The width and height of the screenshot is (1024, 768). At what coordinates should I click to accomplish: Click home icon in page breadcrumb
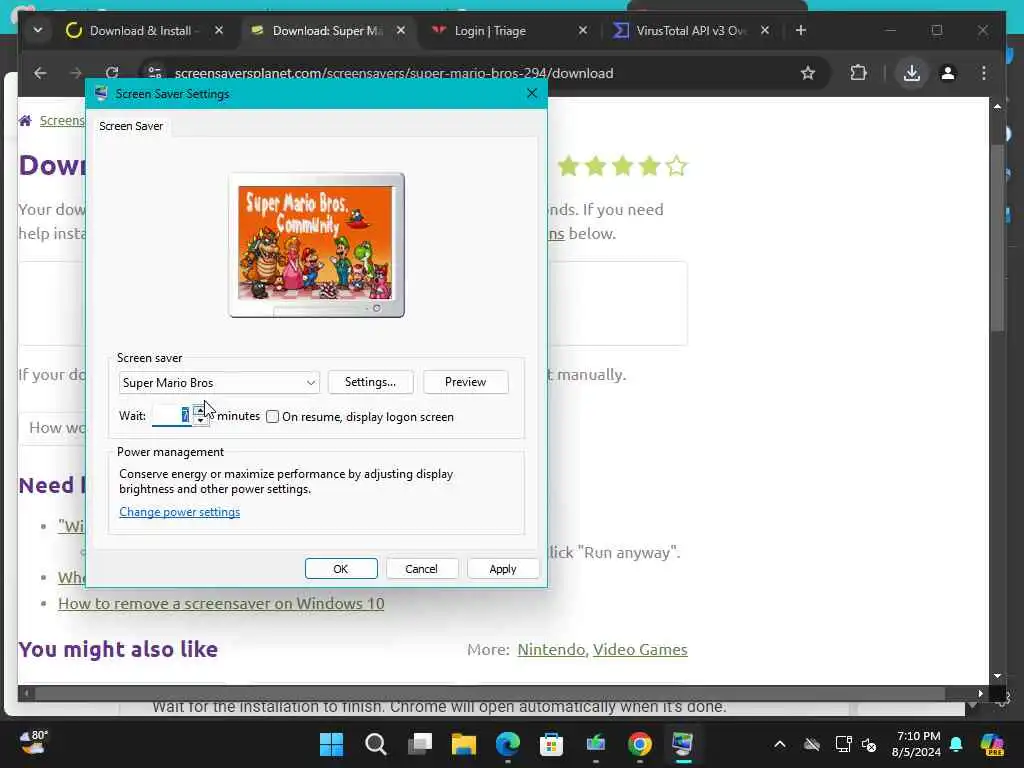pyautogui.click(x=25, y=121)
